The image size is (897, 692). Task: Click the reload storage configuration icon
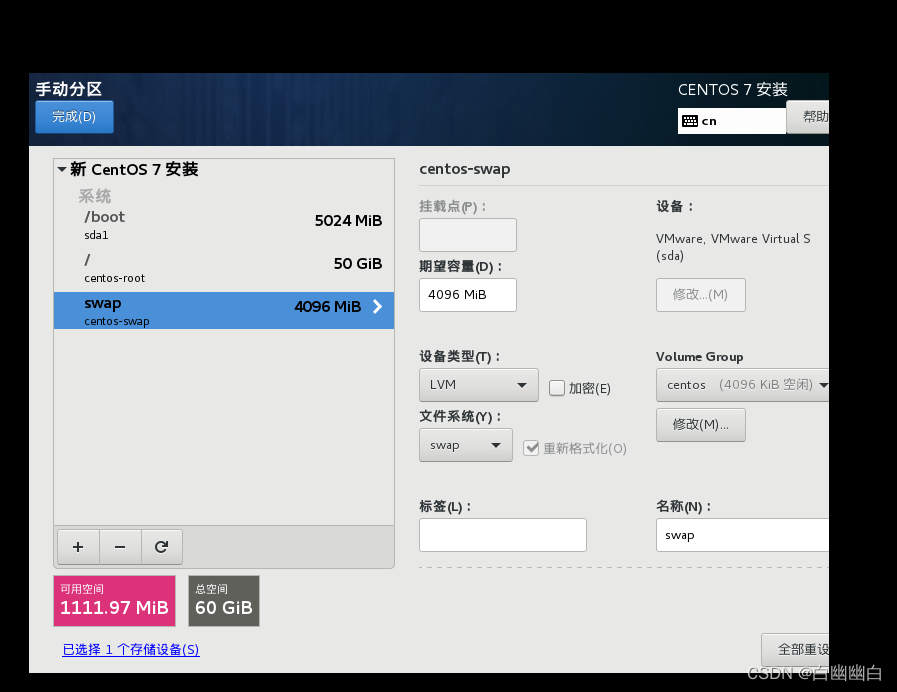[162, 547]
